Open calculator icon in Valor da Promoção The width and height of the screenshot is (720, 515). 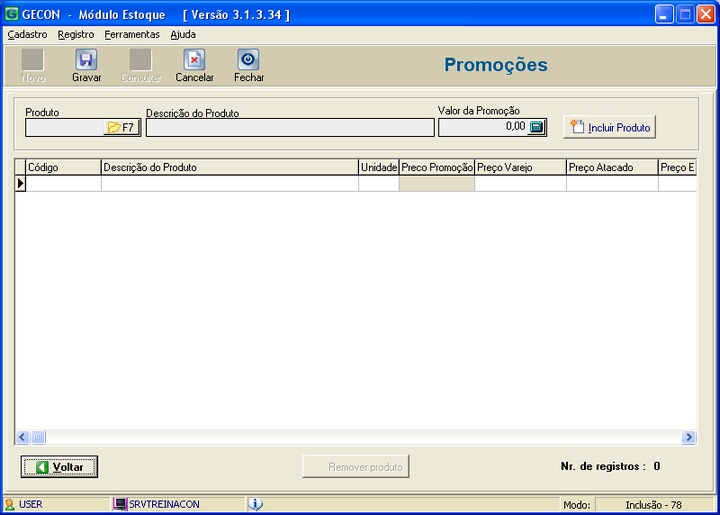(x=536, y=127)
